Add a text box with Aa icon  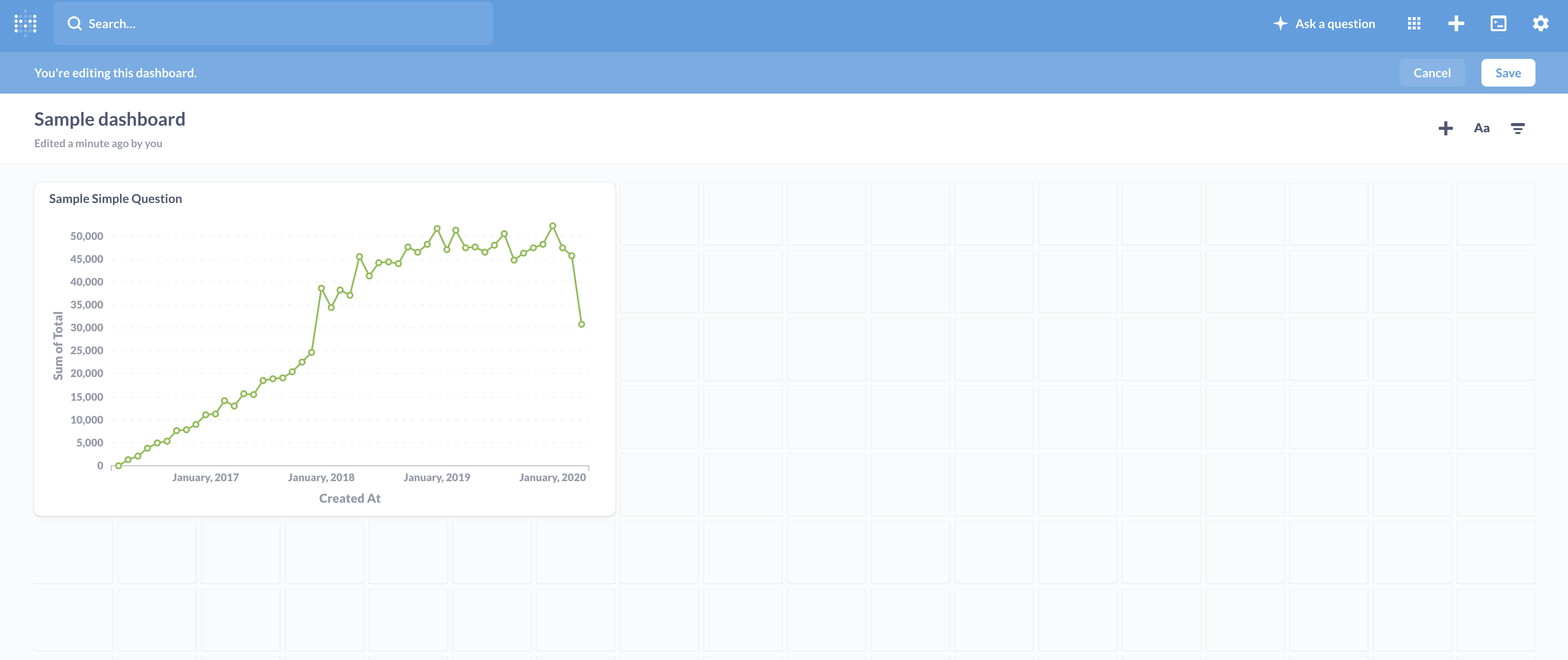1481,128
